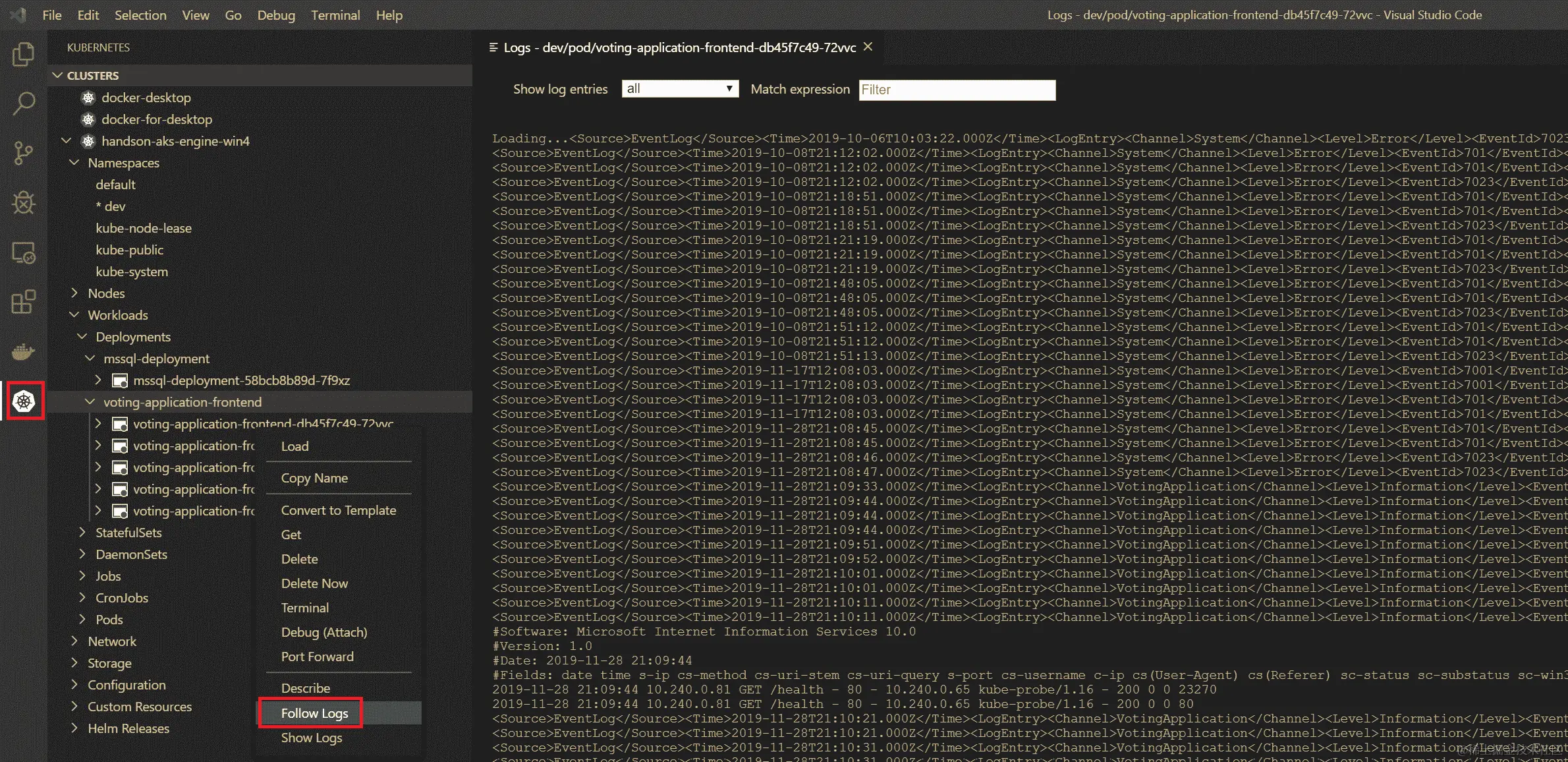Open the Docker view whale icon
The height and width of the screenshot is (762, 1568).
click(24, 351)
